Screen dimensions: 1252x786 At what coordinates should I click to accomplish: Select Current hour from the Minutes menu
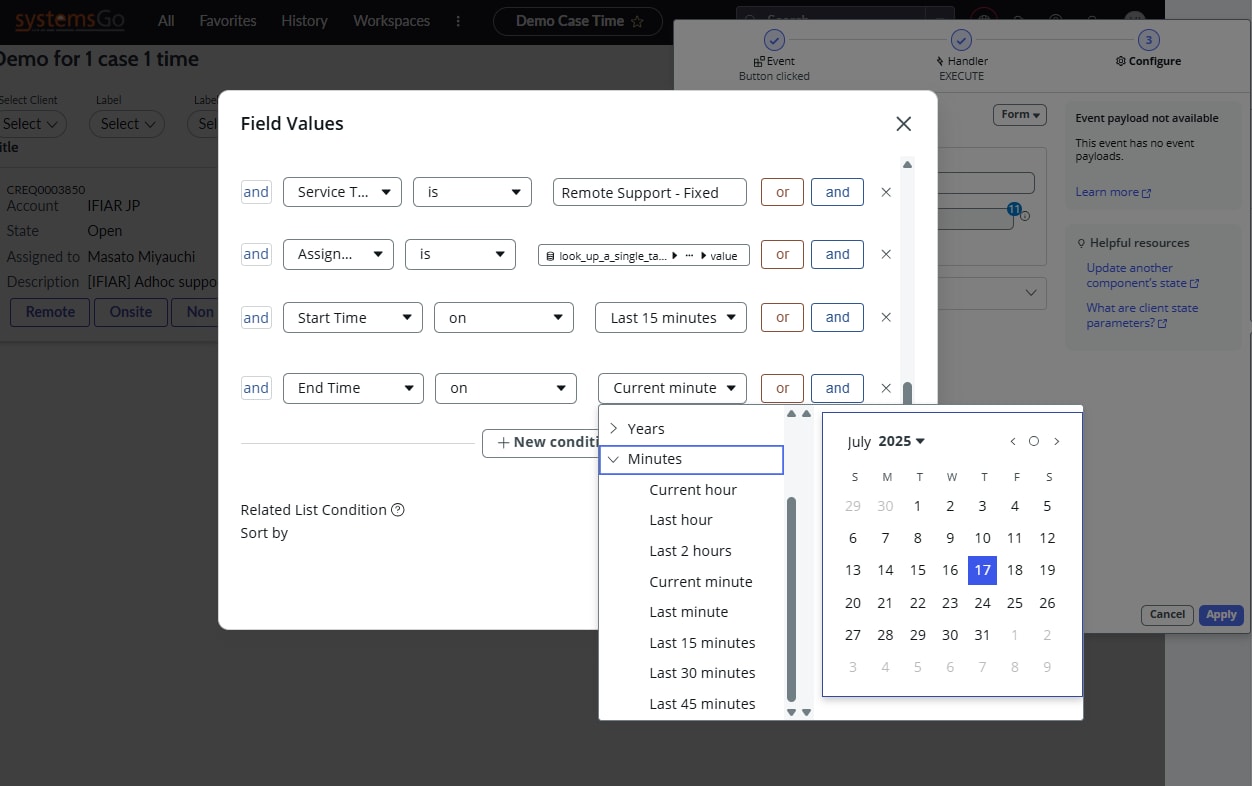tap(693, 490)
